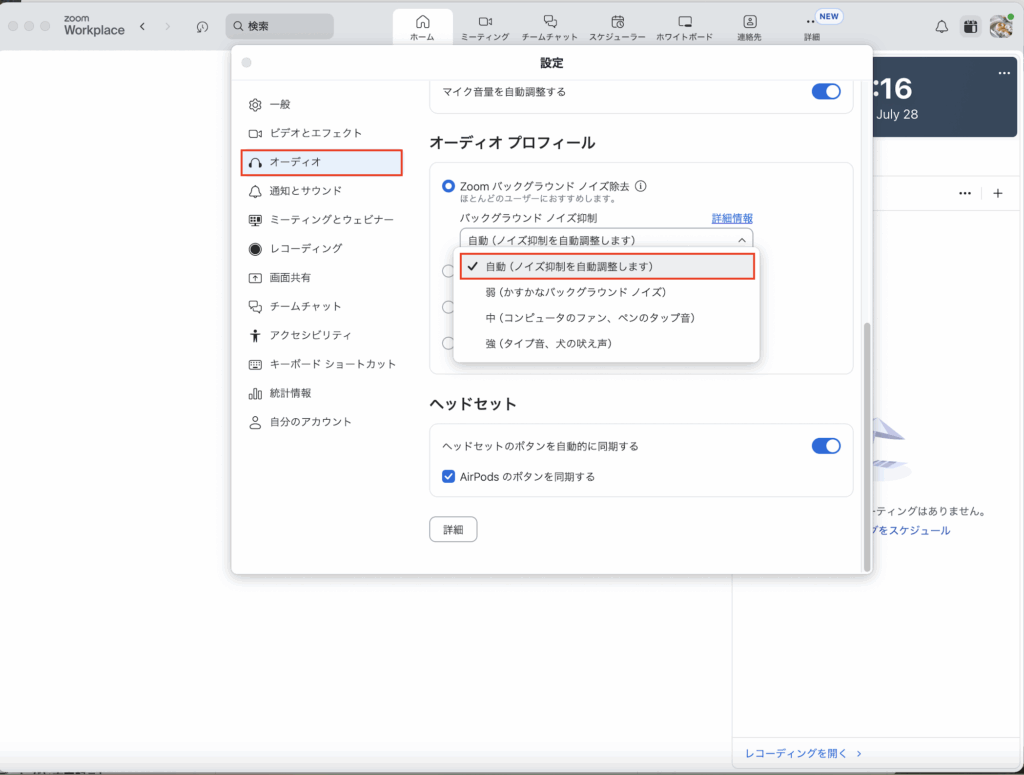The width and height of the screenshot is (1024, 775).
Task: Click the history clock icon
Action: coord(202,27)
